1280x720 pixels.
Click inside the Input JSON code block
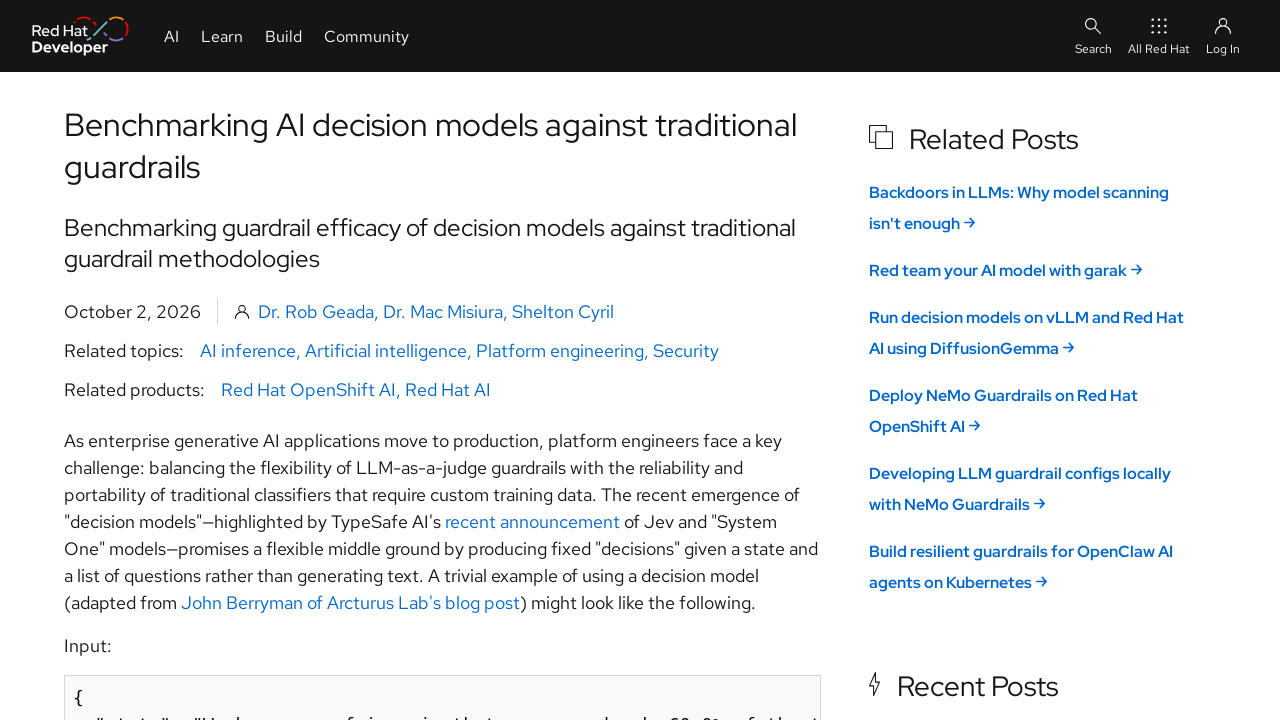point(442,698)
